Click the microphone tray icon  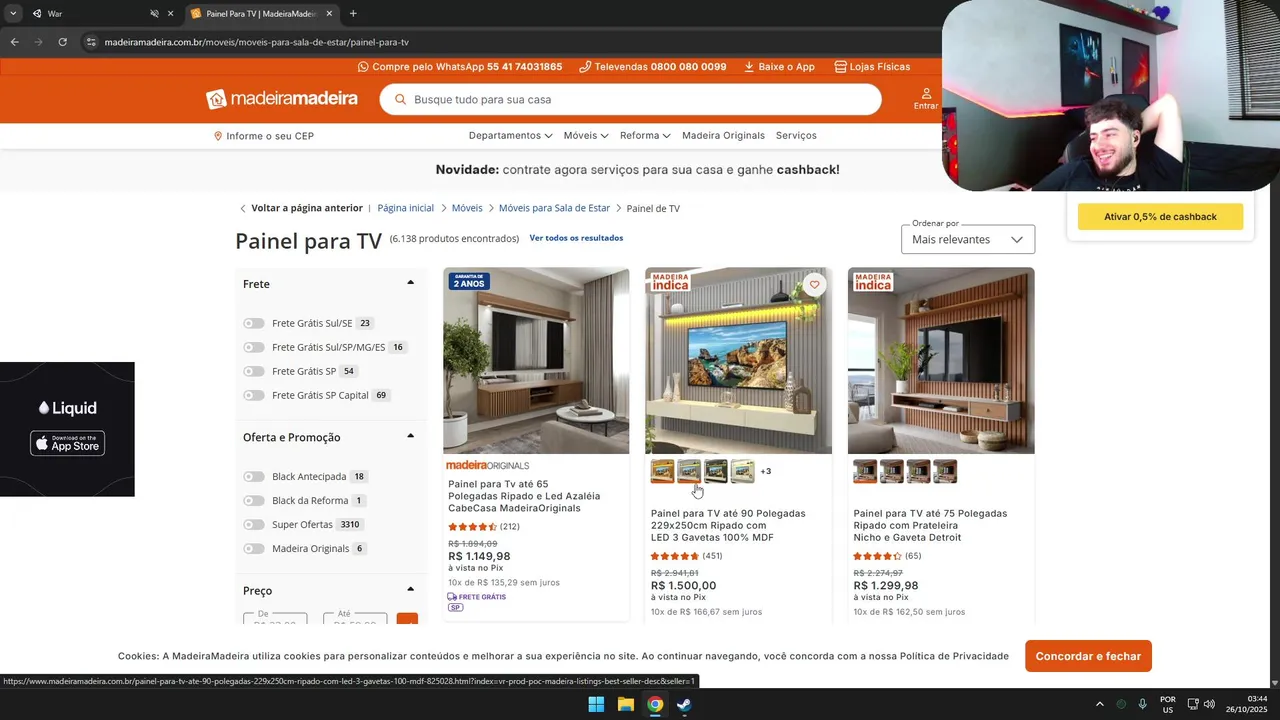coord(1142,704)
